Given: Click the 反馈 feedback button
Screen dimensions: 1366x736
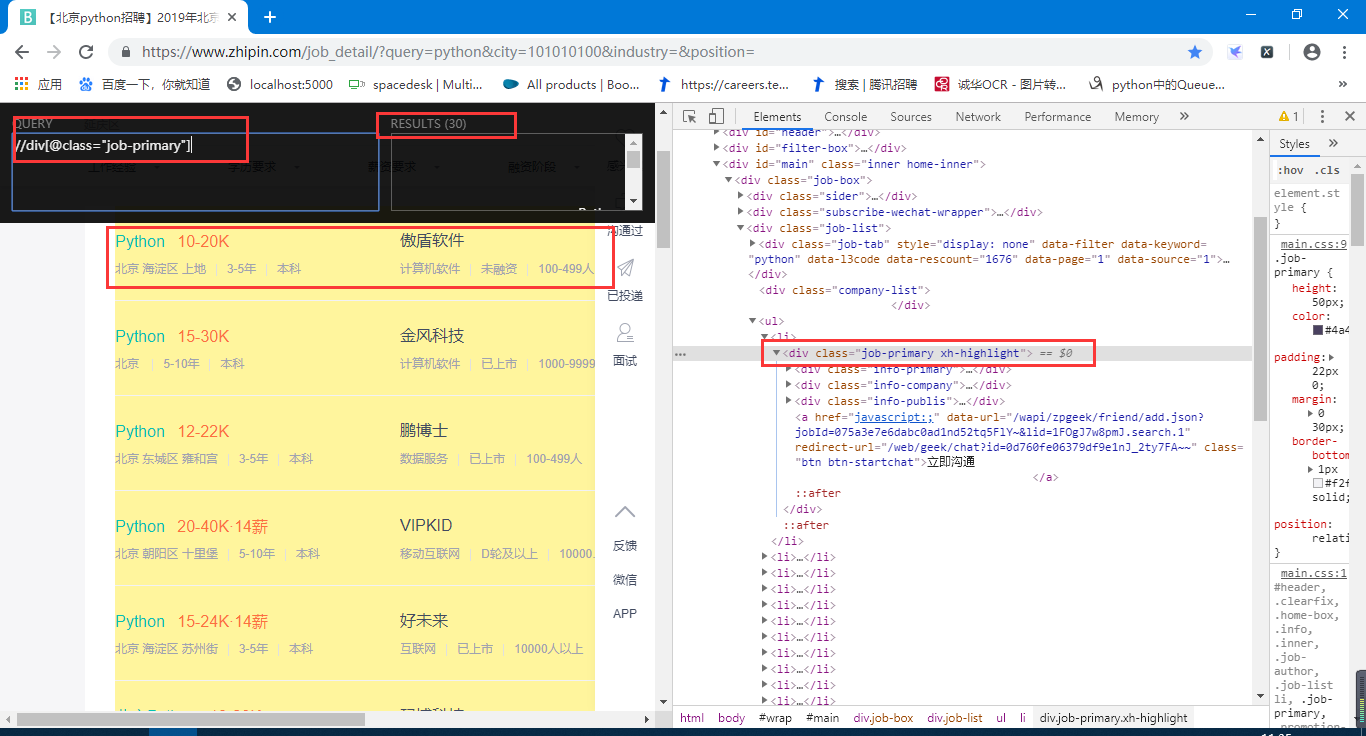Looking at the screenshot, I should coord(624,545).
